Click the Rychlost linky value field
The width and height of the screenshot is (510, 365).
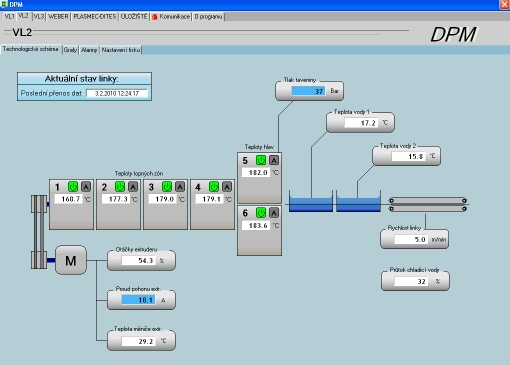point(411,239)
